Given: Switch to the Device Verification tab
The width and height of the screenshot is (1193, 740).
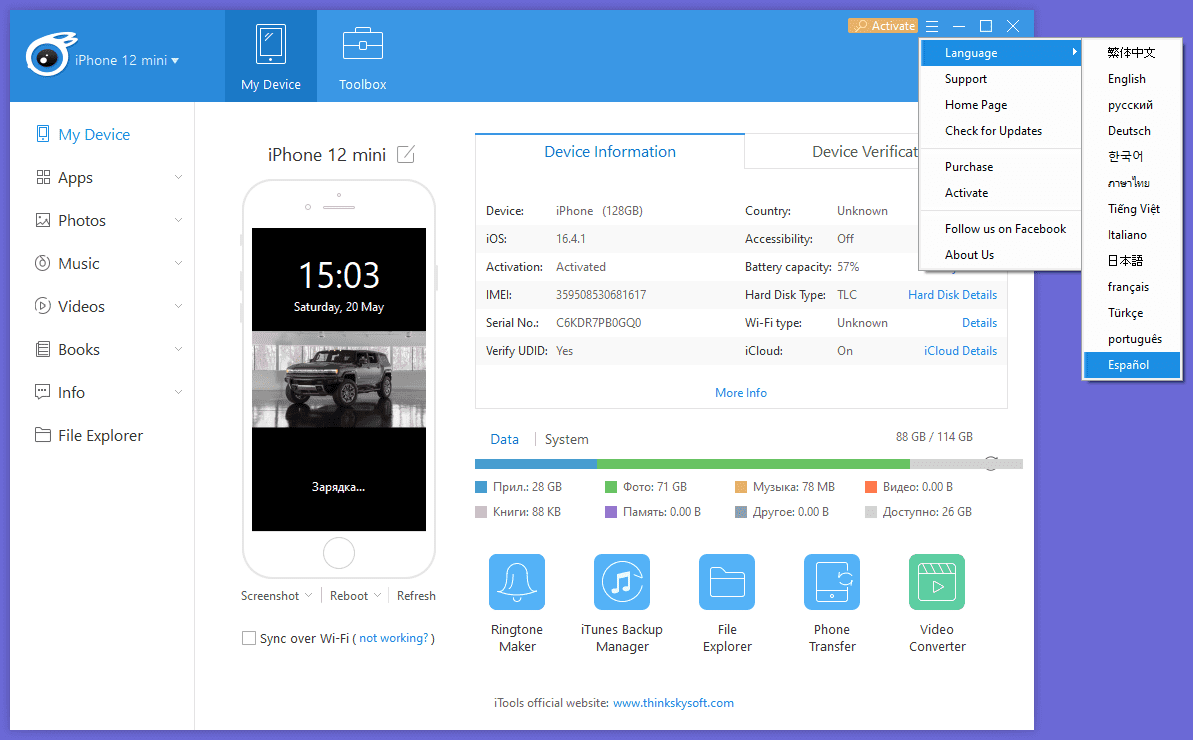Looking at the screenshot, I should (x=865, y=151).
